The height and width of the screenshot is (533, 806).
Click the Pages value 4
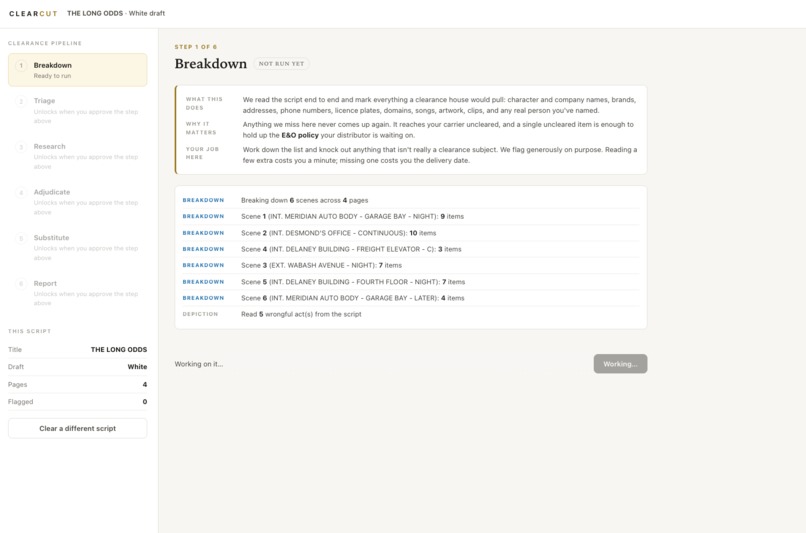coord(145,384)
